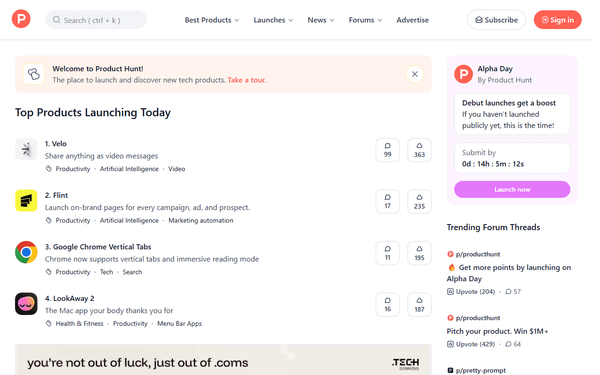Select the Tech tag under Google Chrome
Screen dimensions: 600x375
tap(106, 272)
